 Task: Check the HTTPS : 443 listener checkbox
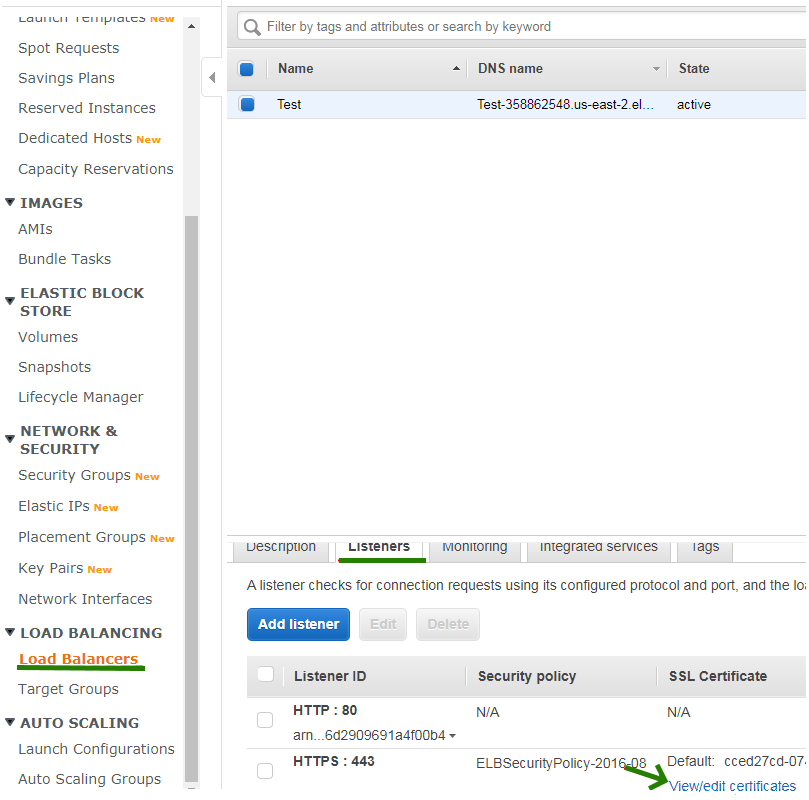[265, 771]
